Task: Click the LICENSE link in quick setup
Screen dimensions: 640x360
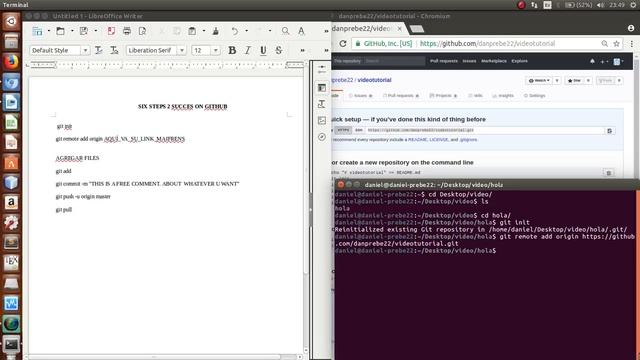Action: 439,140
